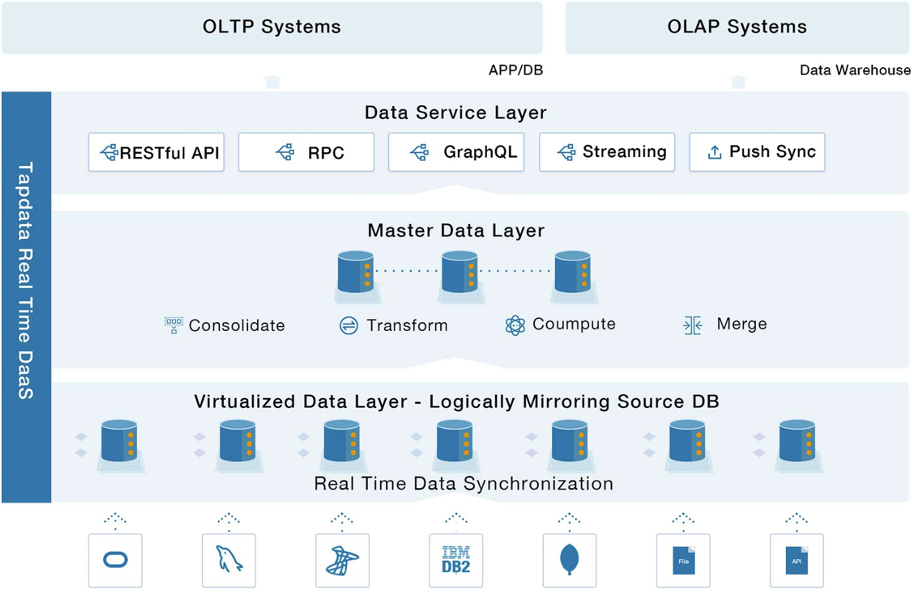The height and width of the screenshot is (596, 912).
Task: Click the SQL Server source icon
Action: 342,561
